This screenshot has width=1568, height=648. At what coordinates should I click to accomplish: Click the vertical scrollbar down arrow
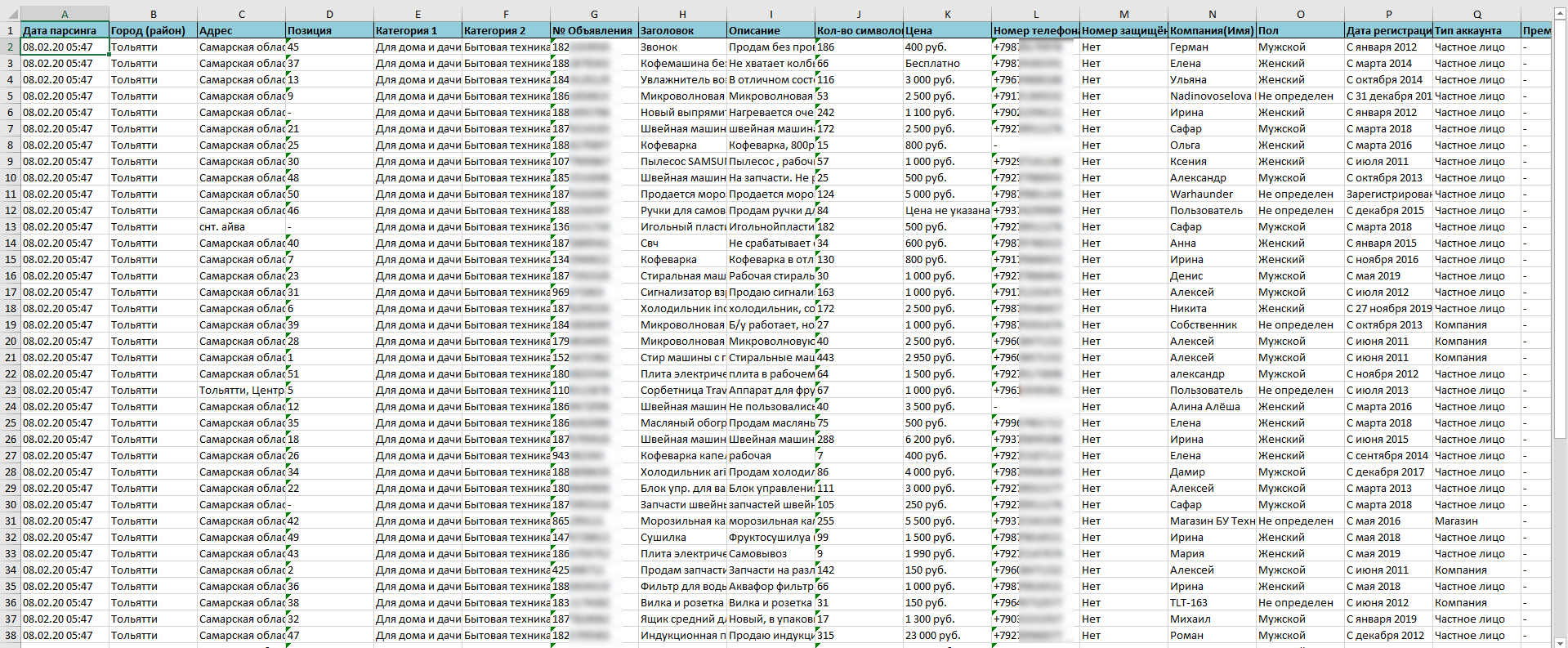(x=1560, y=641)
